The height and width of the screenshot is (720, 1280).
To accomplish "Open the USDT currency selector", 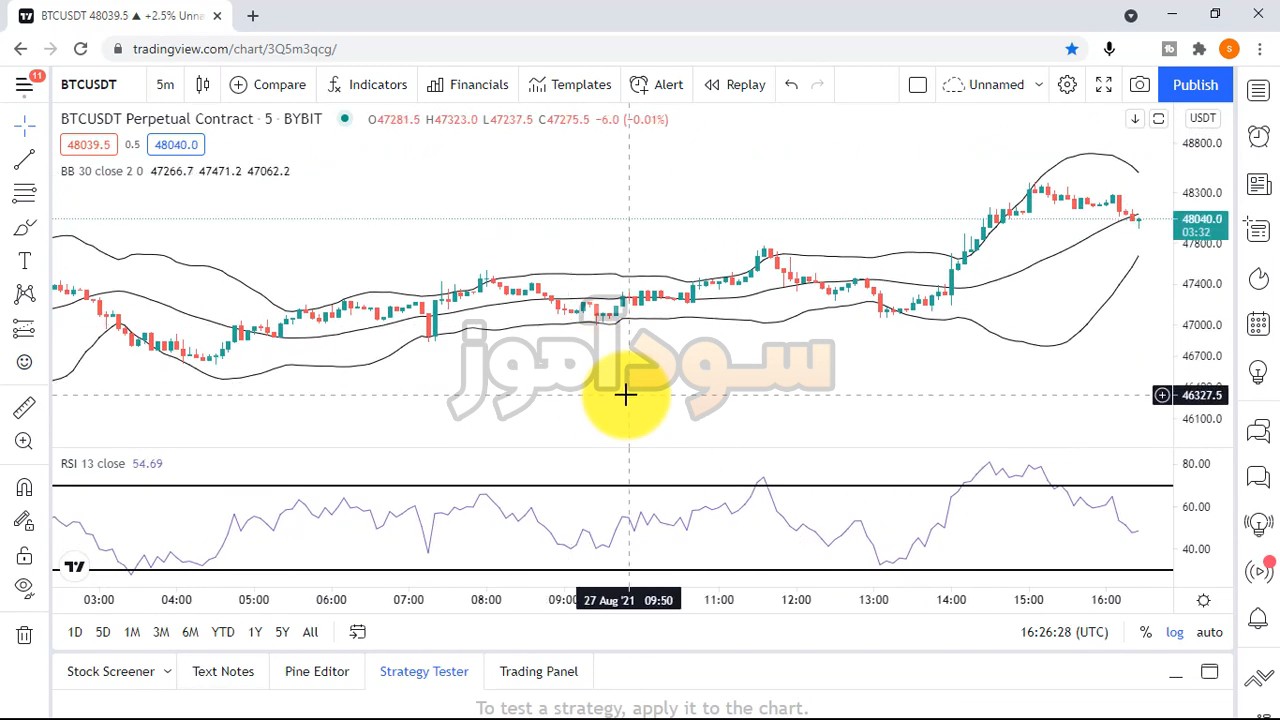I will coord(1203,119).
